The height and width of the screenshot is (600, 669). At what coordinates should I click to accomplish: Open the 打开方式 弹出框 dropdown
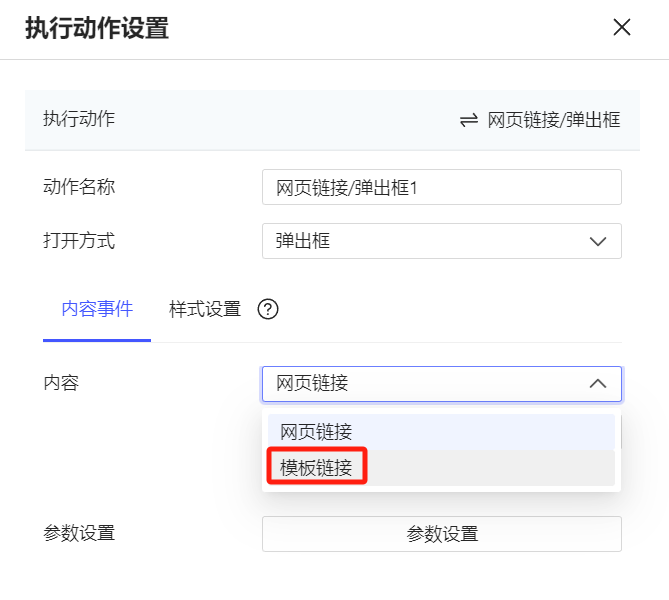[442, 241]
